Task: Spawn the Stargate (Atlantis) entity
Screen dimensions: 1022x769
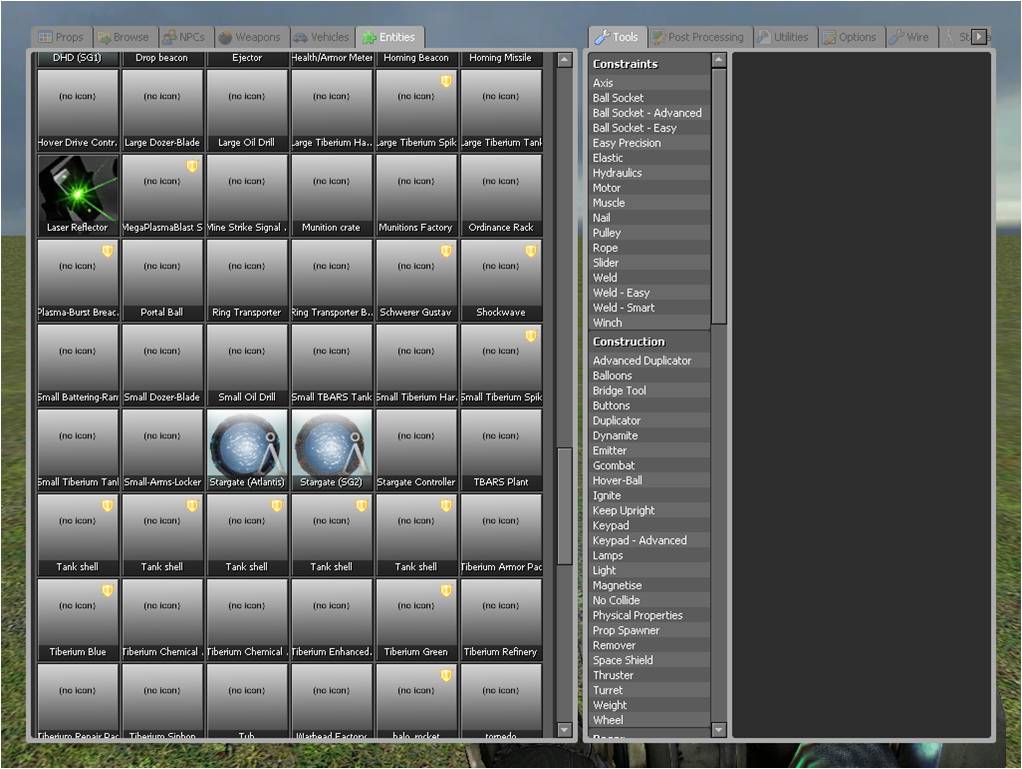Action: 247,448
